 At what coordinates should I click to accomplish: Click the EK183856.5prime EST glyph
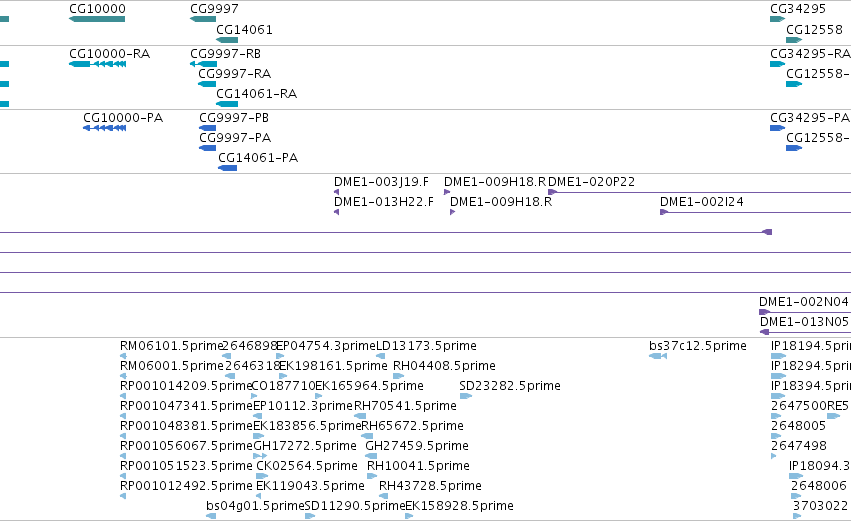click(258, 436)
